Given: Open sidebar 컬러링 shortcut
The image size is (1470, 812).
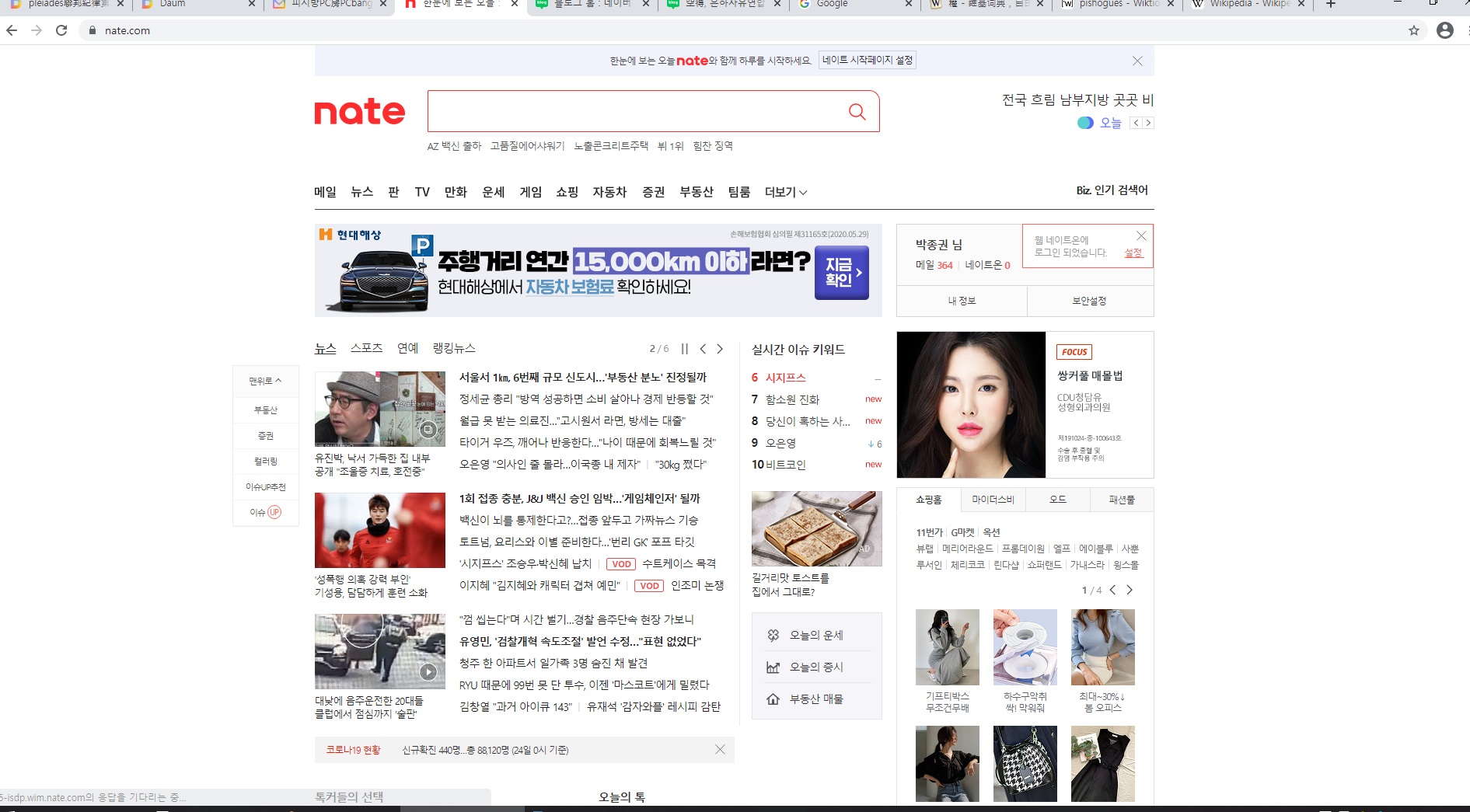Looking at the screenshot, I should coord(266,461).
